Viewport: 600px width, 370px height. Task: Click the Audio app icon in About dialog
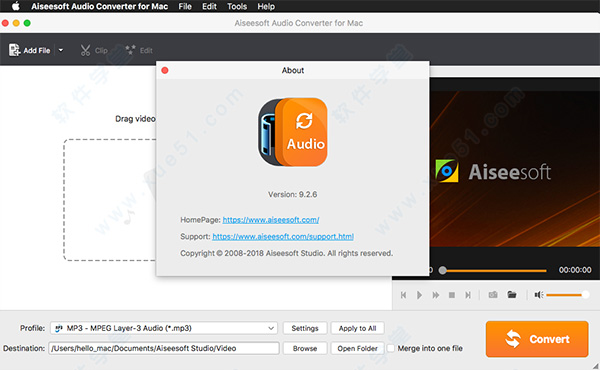tap(293, 132)
